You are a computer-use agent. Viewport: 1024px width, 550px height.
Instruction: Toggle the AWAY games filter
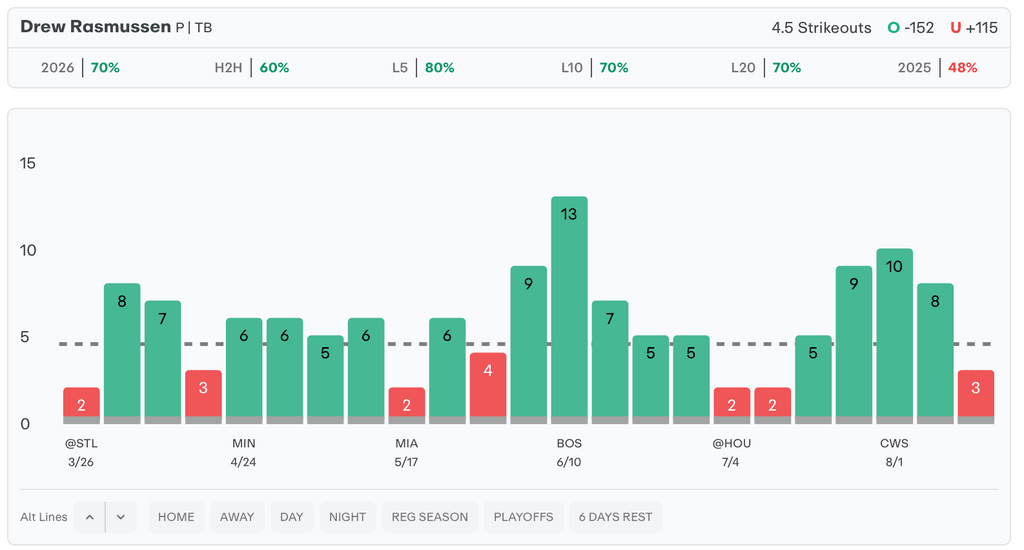[x=237, y=517]
